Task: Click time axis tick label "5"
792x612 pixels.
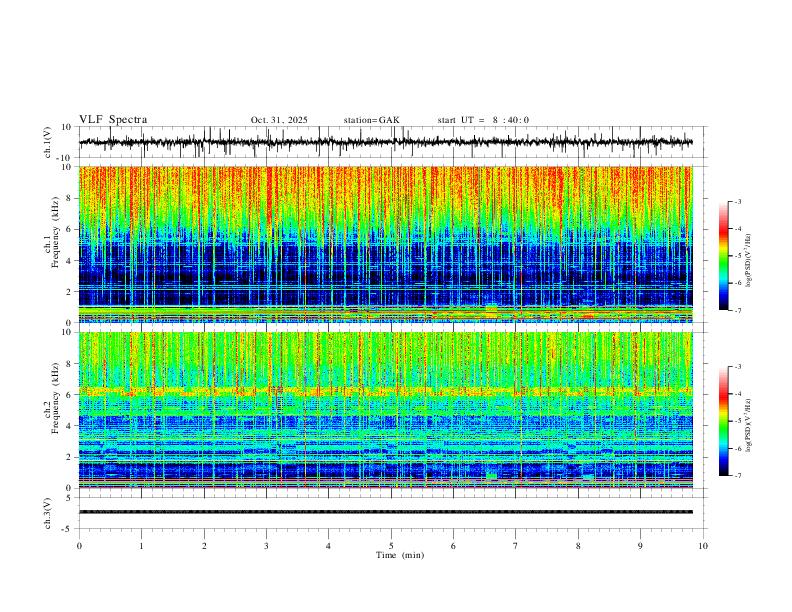Action: coord(391,546)
